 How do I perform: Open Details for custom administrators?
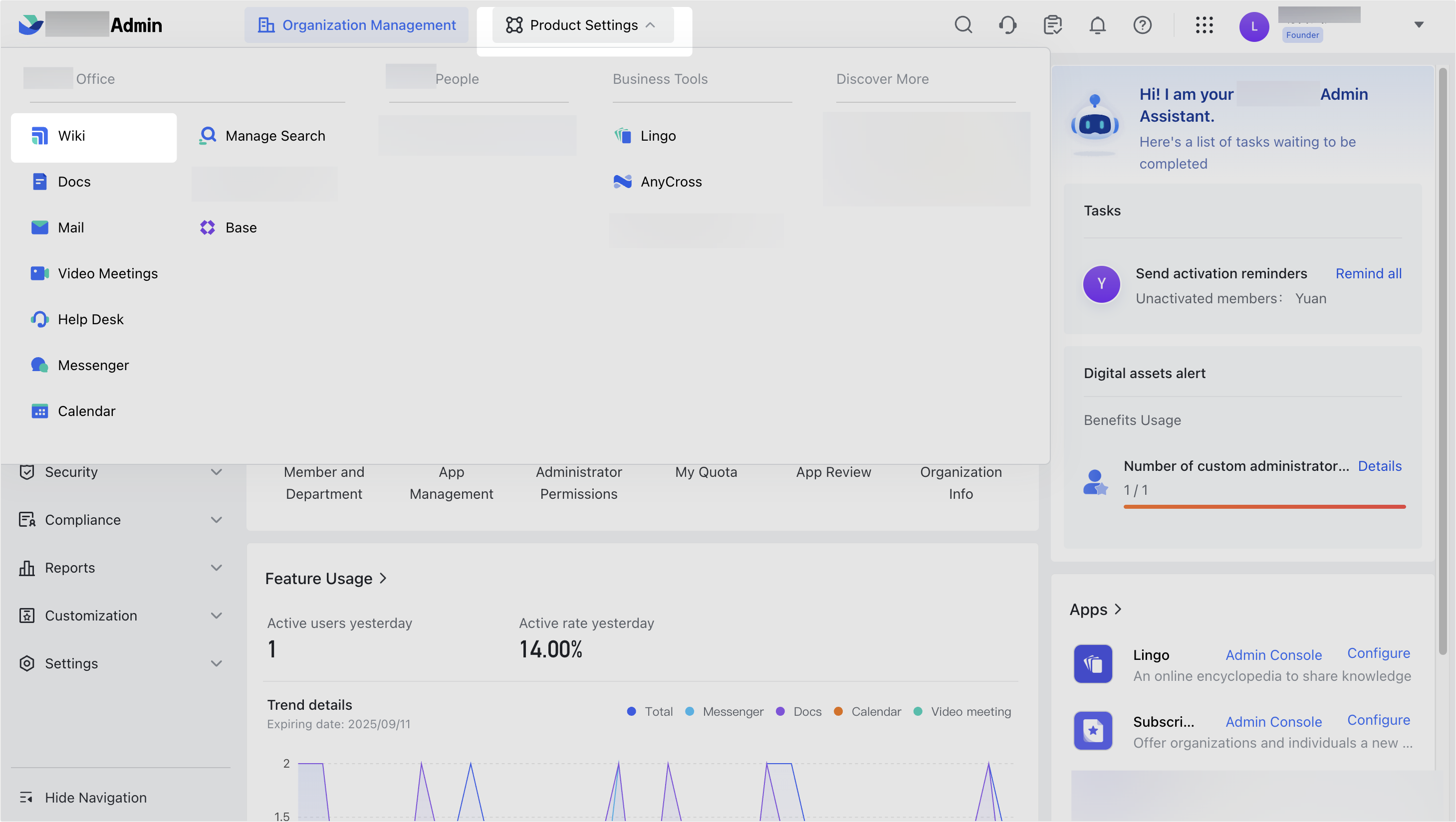click(x=1379, y=466)
